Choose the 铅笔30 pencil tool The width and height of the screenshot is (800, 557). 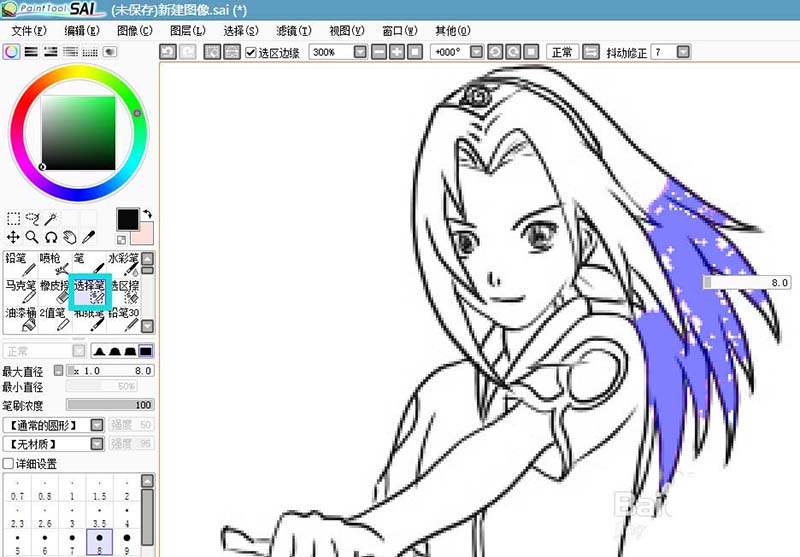pyautogui.click(x=123, y=319)
